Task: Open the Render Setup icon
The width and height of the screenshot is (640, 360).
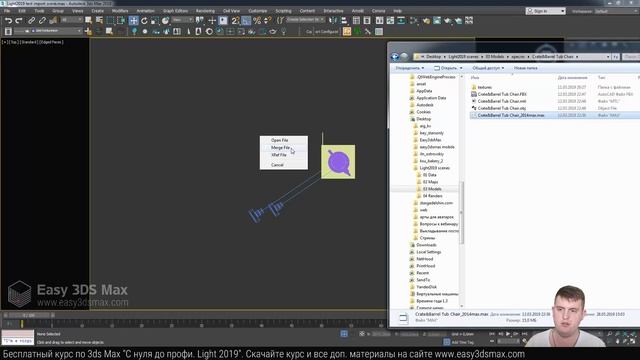Action: coord(426,20)
